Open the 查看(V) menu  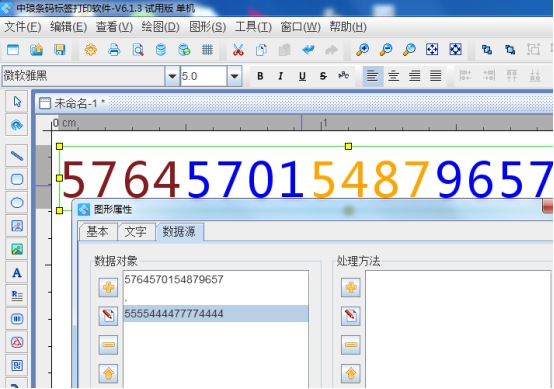[114, 27]
